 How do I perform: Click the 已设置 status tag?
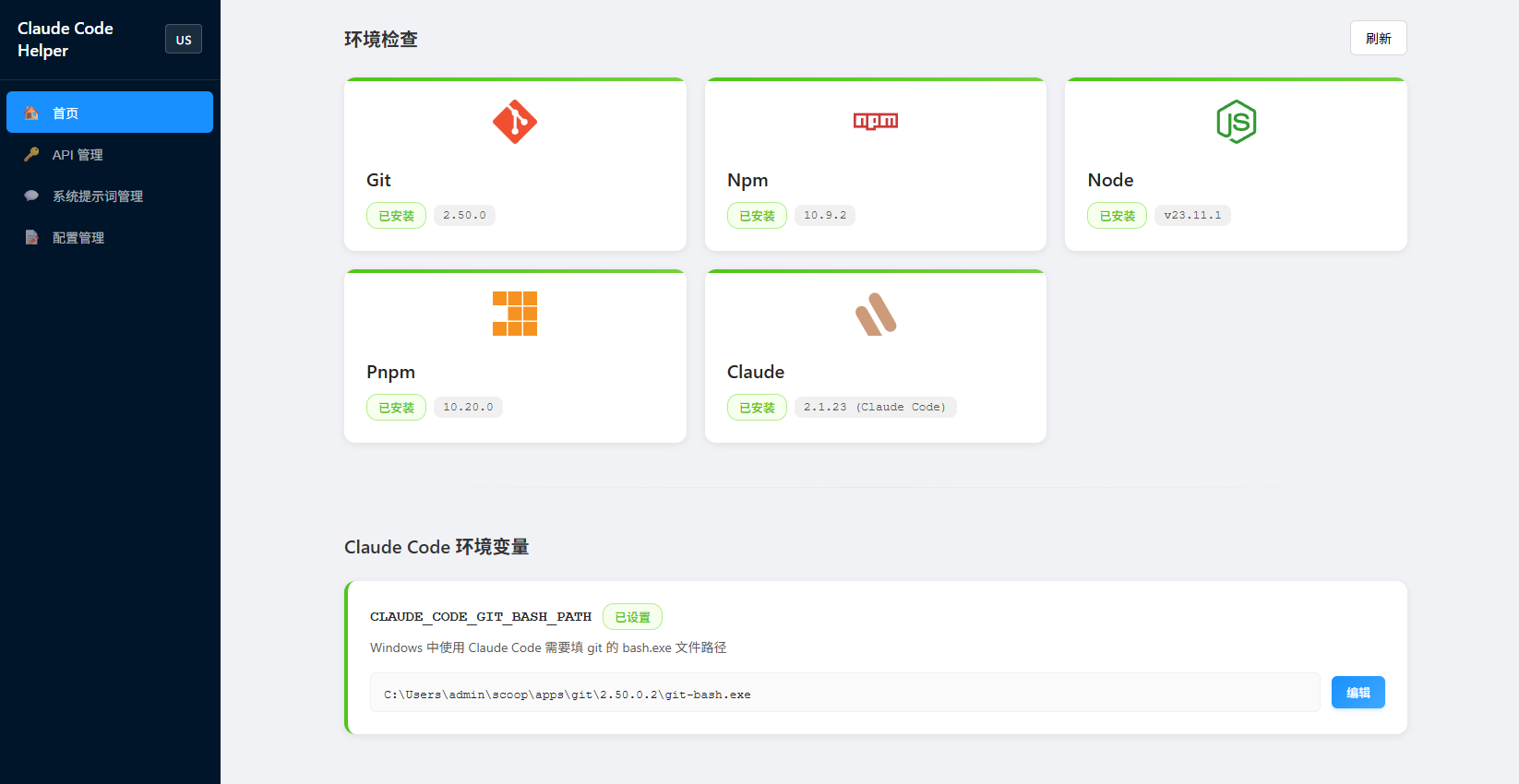pyautogui.click(x=633, y=617)
